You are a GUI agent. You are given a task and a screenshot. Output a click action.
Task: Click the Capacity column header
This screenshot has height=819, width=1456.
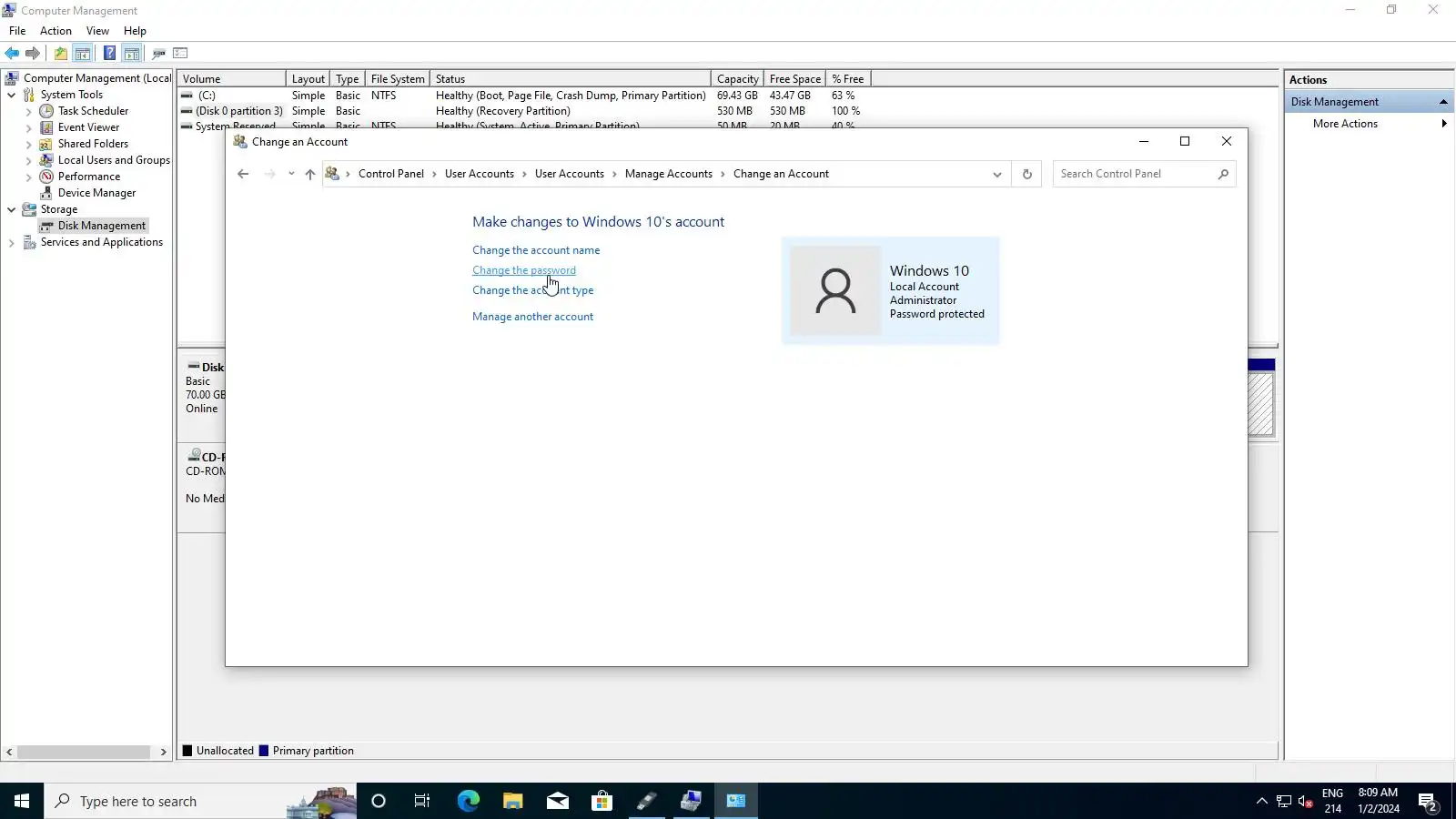coord(737,79)
